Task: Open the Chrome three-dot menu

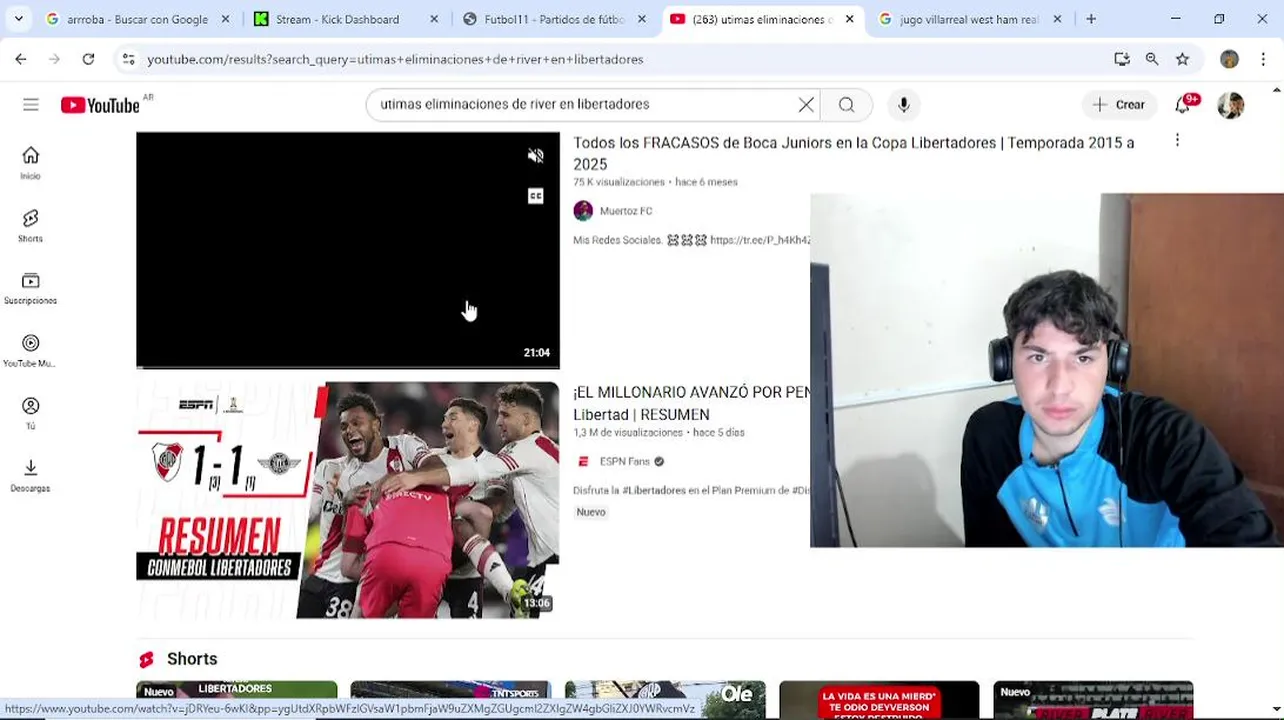Action: pyautogui.click(x=1263, y=59)
